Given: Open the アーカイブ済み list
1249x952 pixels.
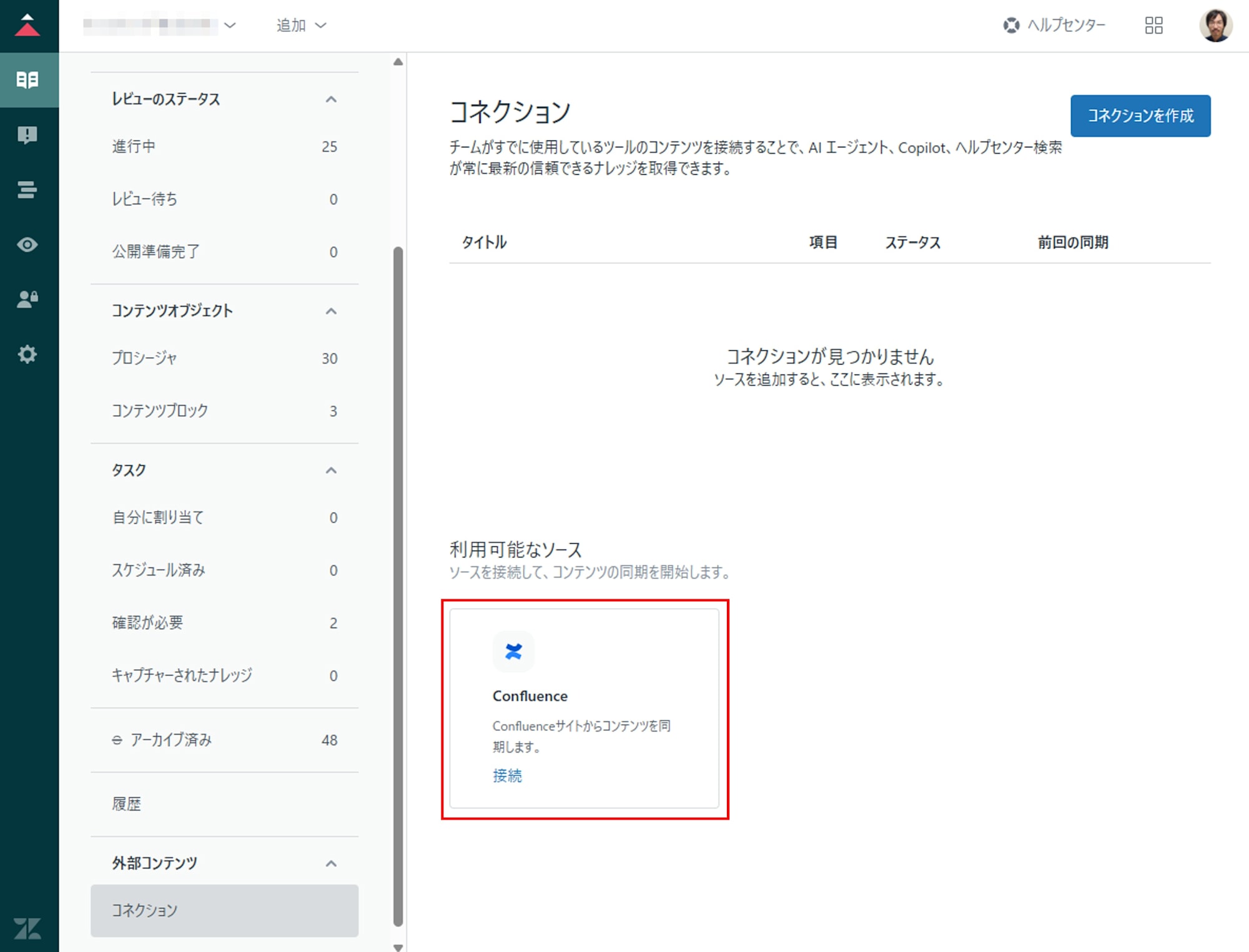Looking at the screenshot, I should click(x=171, y=740).
